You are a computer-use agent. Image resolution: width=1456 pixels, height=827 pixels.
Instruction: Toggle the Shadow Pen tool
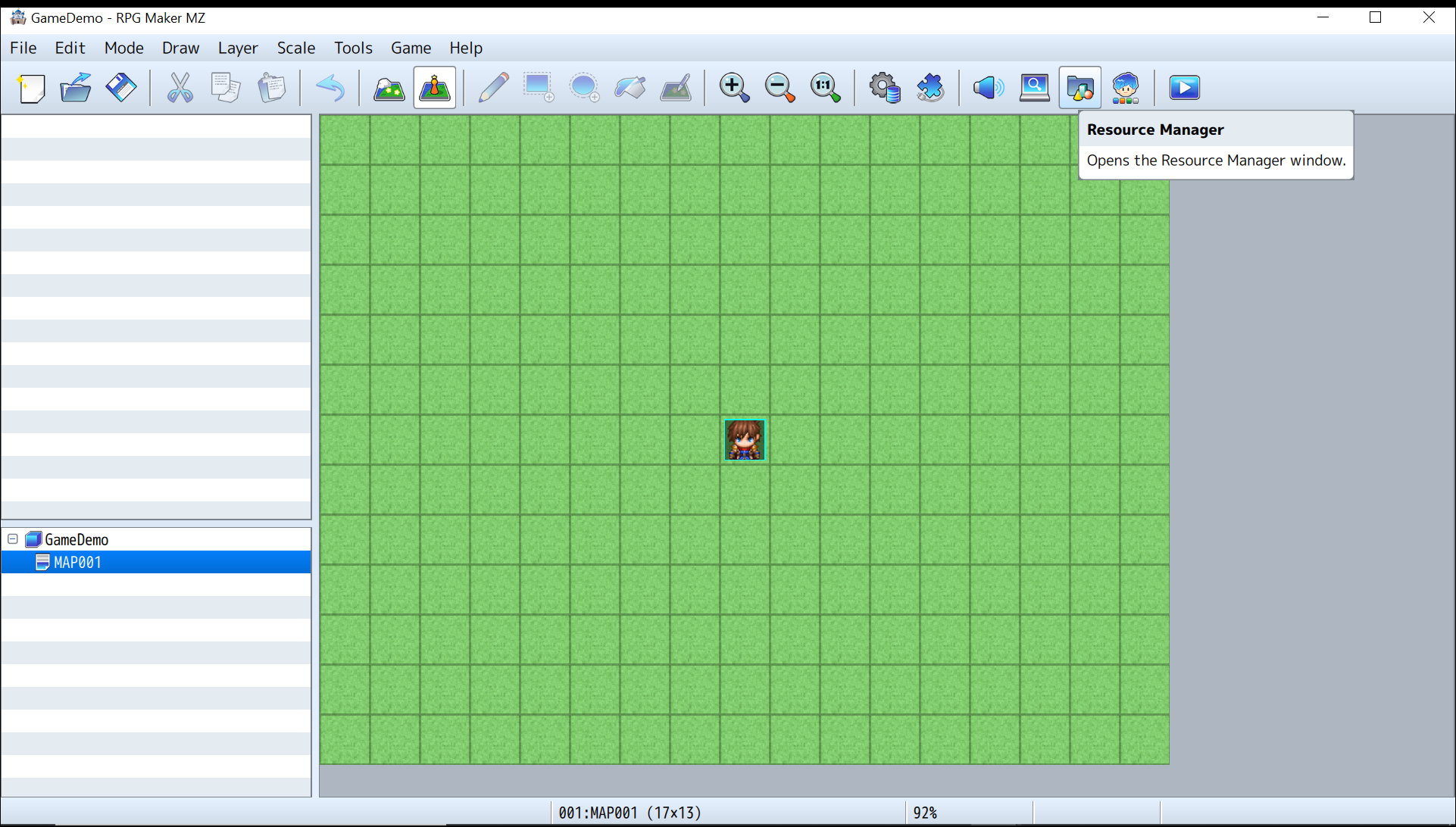(676, 87)
